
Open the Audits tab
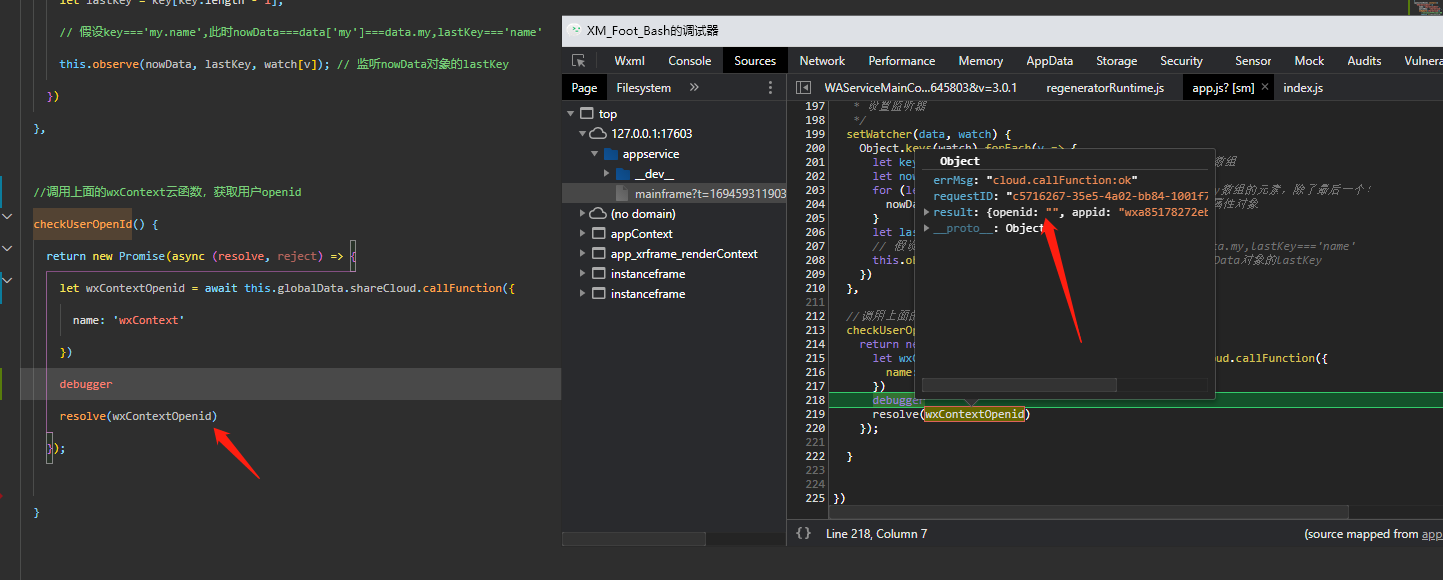pyautogui.click(x=1364, y=61)
